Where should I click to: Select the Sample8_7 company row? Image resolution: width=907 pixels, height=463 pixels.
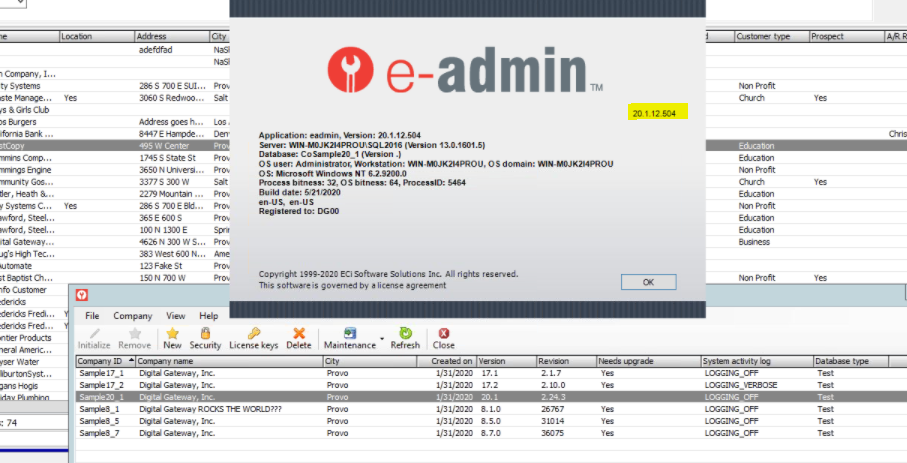pyautogui.click(x=491, y=433)
